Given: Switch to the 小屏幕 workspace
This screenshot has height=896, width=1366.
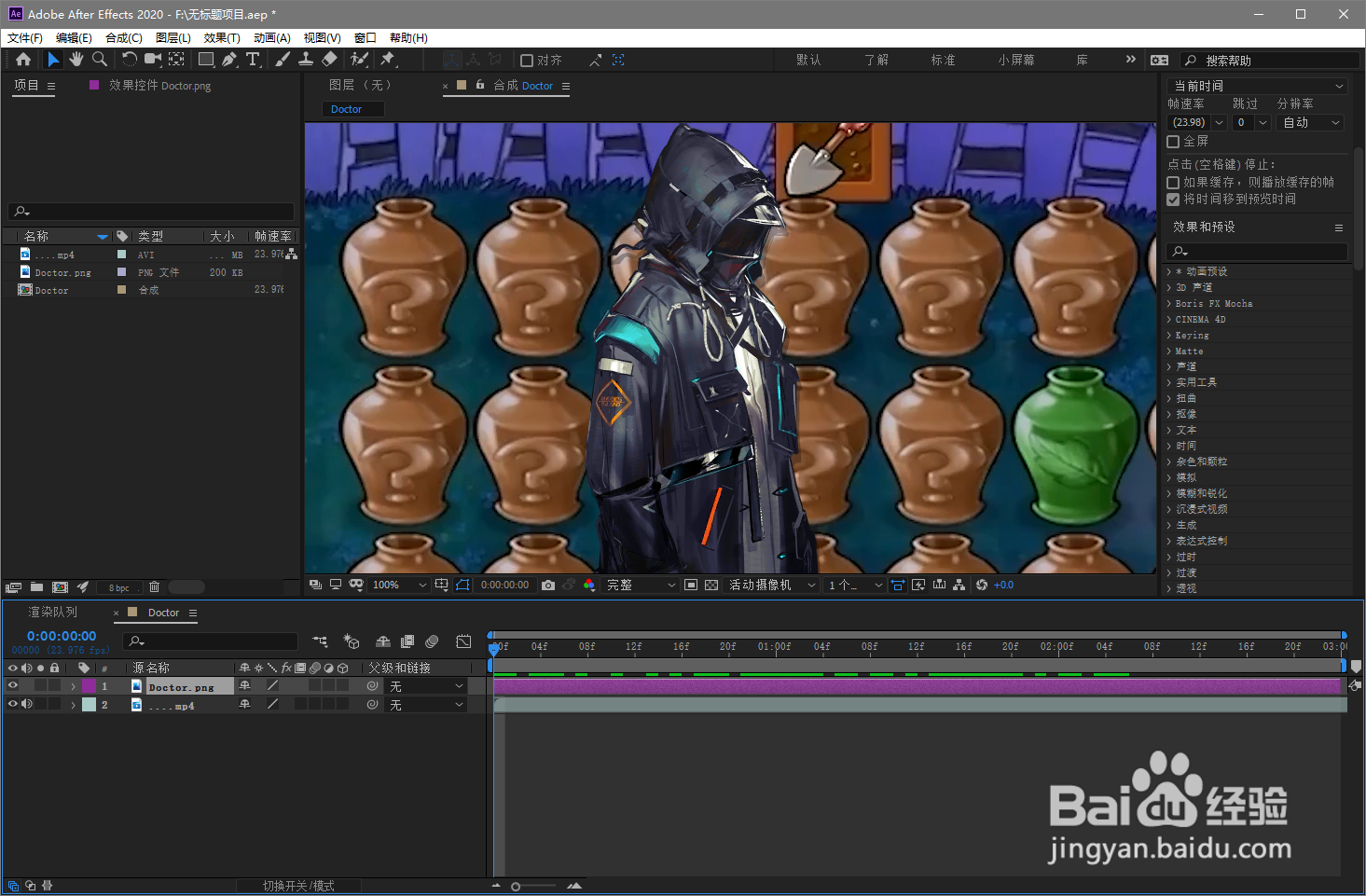Looking at the screenshot, I should coord(1016,61).
